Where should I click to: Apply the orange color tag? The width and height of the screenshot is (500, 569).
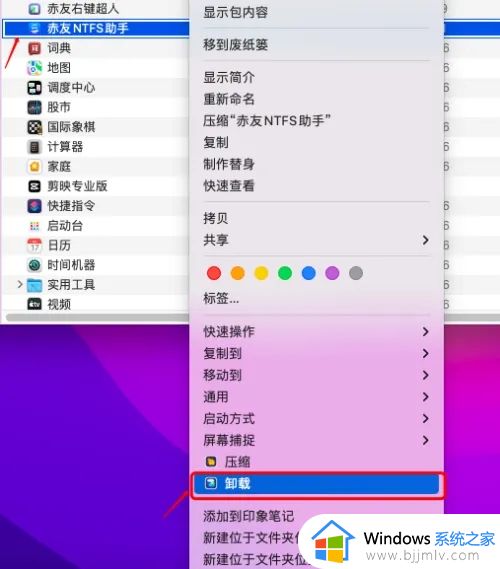(238, 273)
